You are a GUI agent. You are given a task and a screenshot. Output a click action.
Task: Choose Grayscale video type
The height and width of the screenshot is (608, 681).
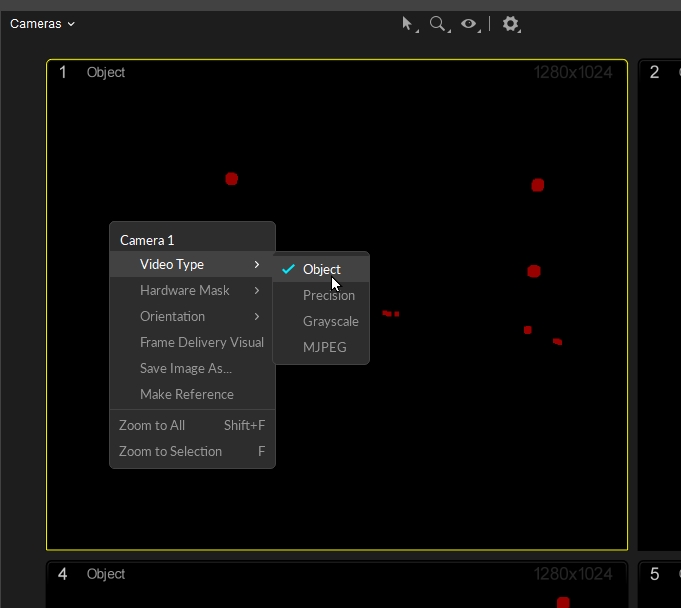(330, 321)
